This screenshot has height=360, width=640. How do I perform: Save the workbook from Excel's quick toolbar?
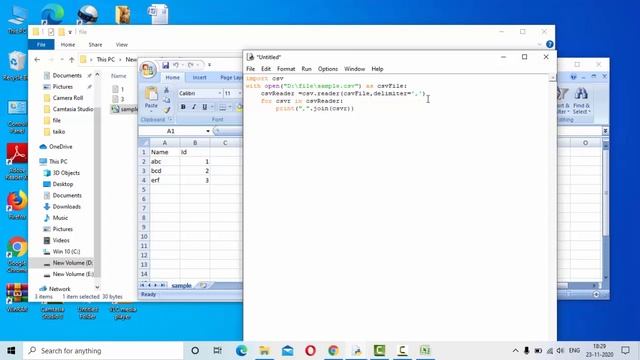click(165, 65)
